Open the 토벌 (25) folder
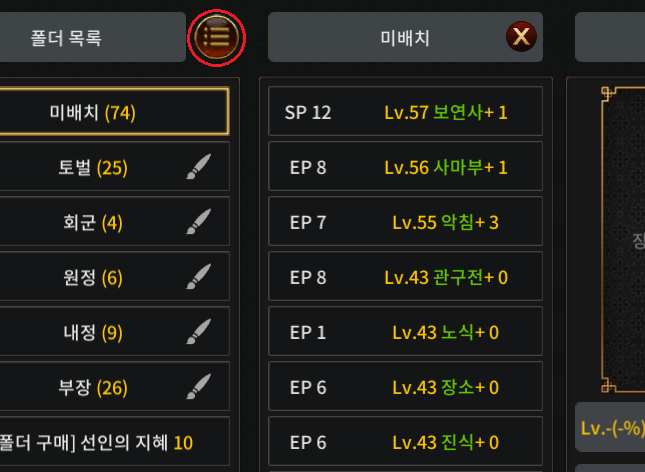This screenshot has height=472, width=645. pos(114,166)
